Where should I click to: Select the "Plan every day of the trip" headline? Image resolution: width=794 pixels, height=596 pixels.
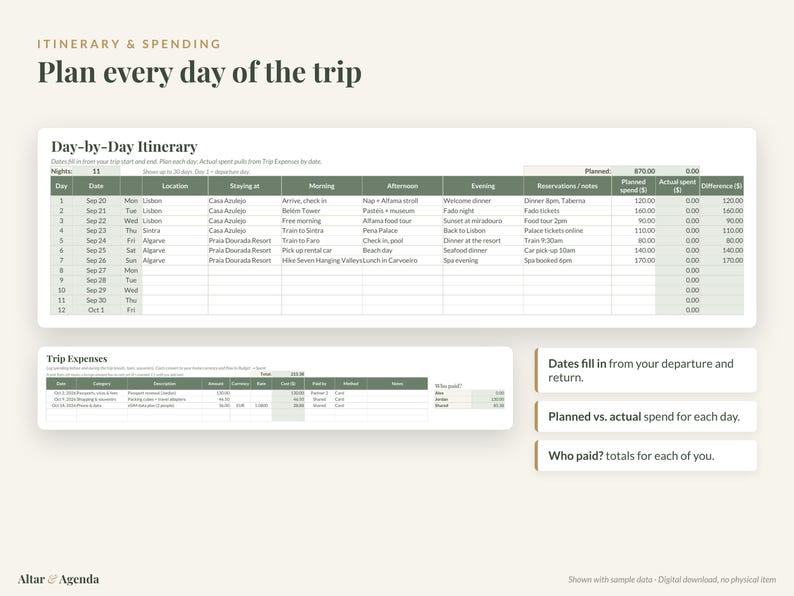200,72
